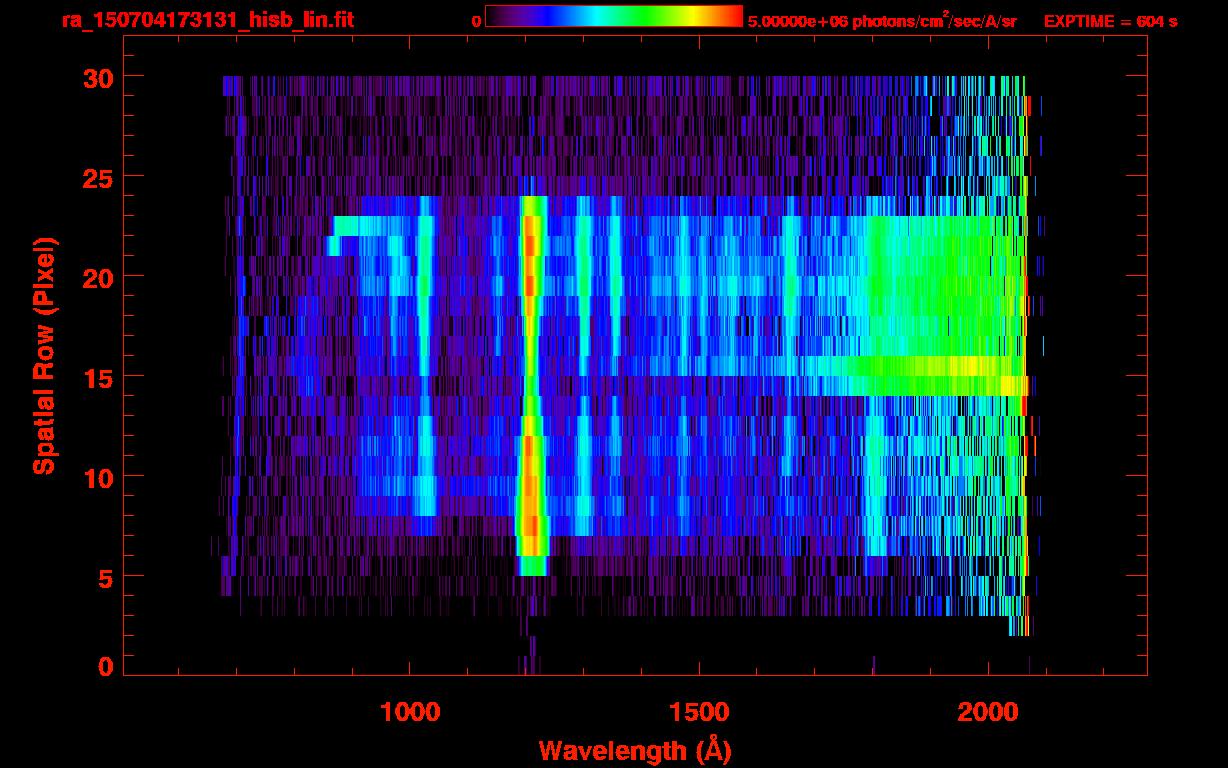Select the color bar minimum label 0

pyautogui.click(x=476, y=21)
